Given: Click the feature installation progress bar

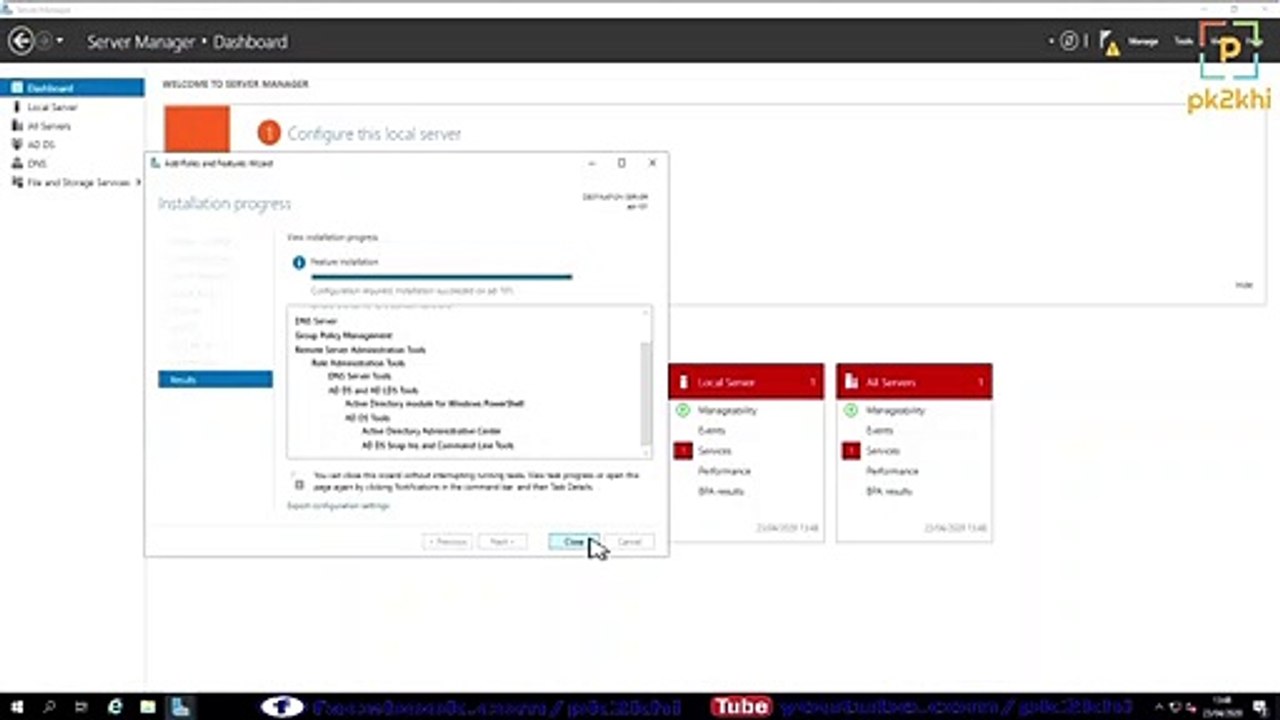Looking at the screenshot, I should (441, 277).
